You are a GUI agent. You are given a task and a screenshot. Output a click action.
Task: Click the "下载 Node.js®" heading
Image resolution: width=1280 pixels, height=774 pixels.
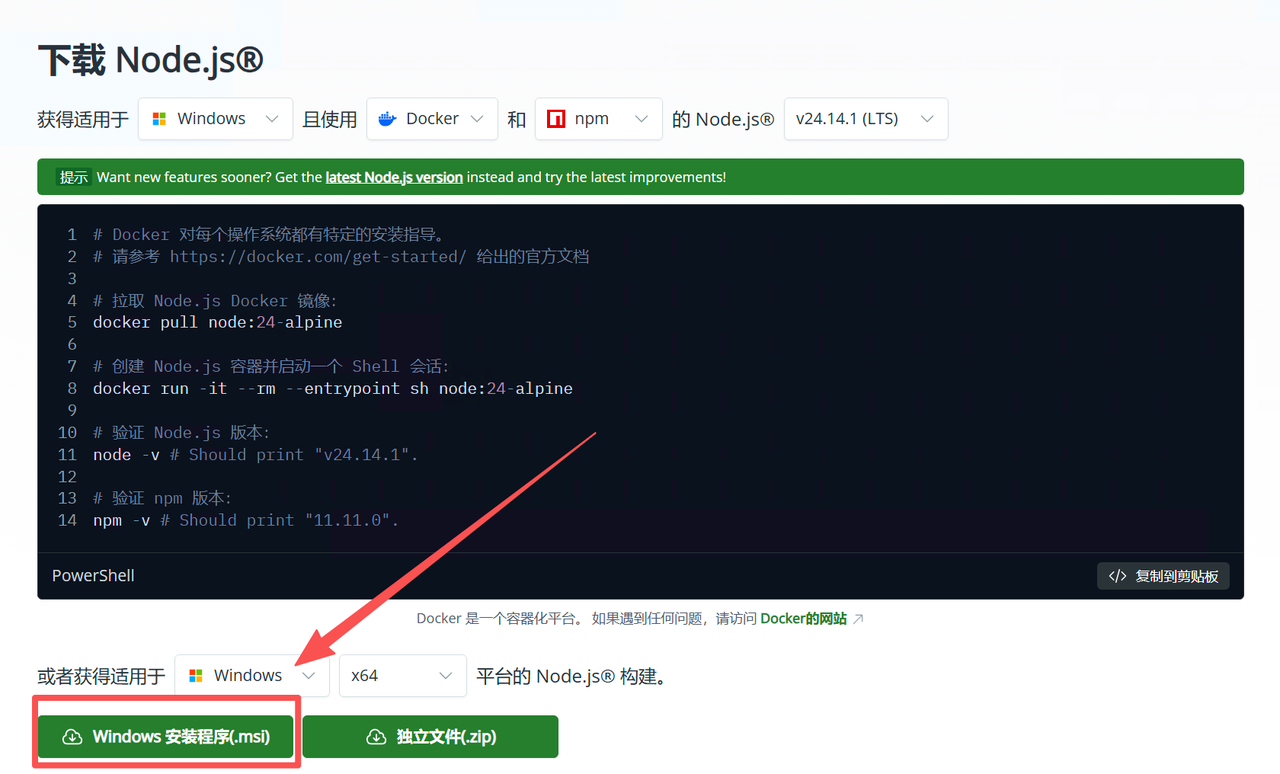click(151, 61)
